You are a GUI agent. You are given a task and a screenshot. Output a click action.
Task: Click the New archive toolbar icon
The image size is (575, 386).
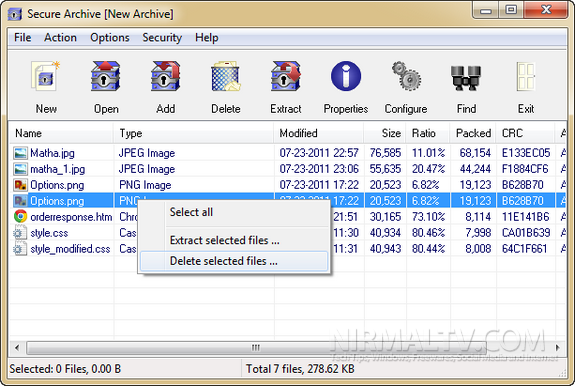click(x=46, y=76)
